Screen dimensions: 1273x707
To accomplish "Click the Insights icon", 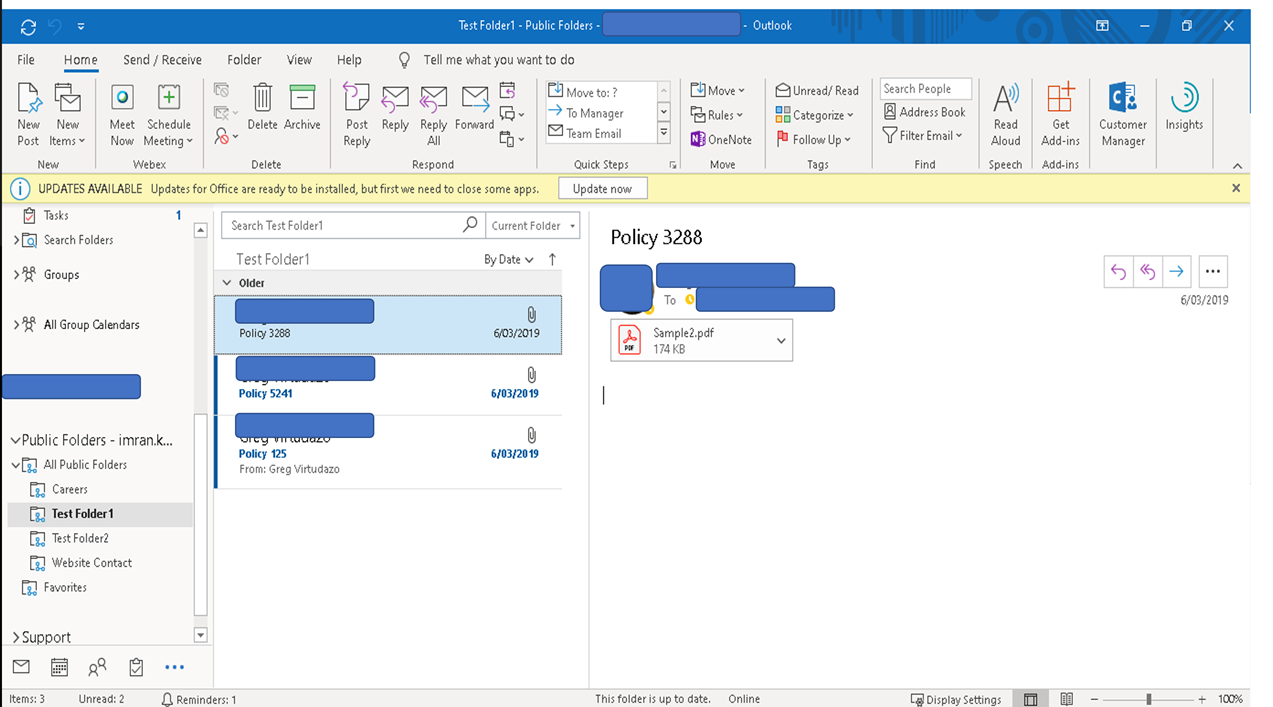I will tap(1184, 111).
